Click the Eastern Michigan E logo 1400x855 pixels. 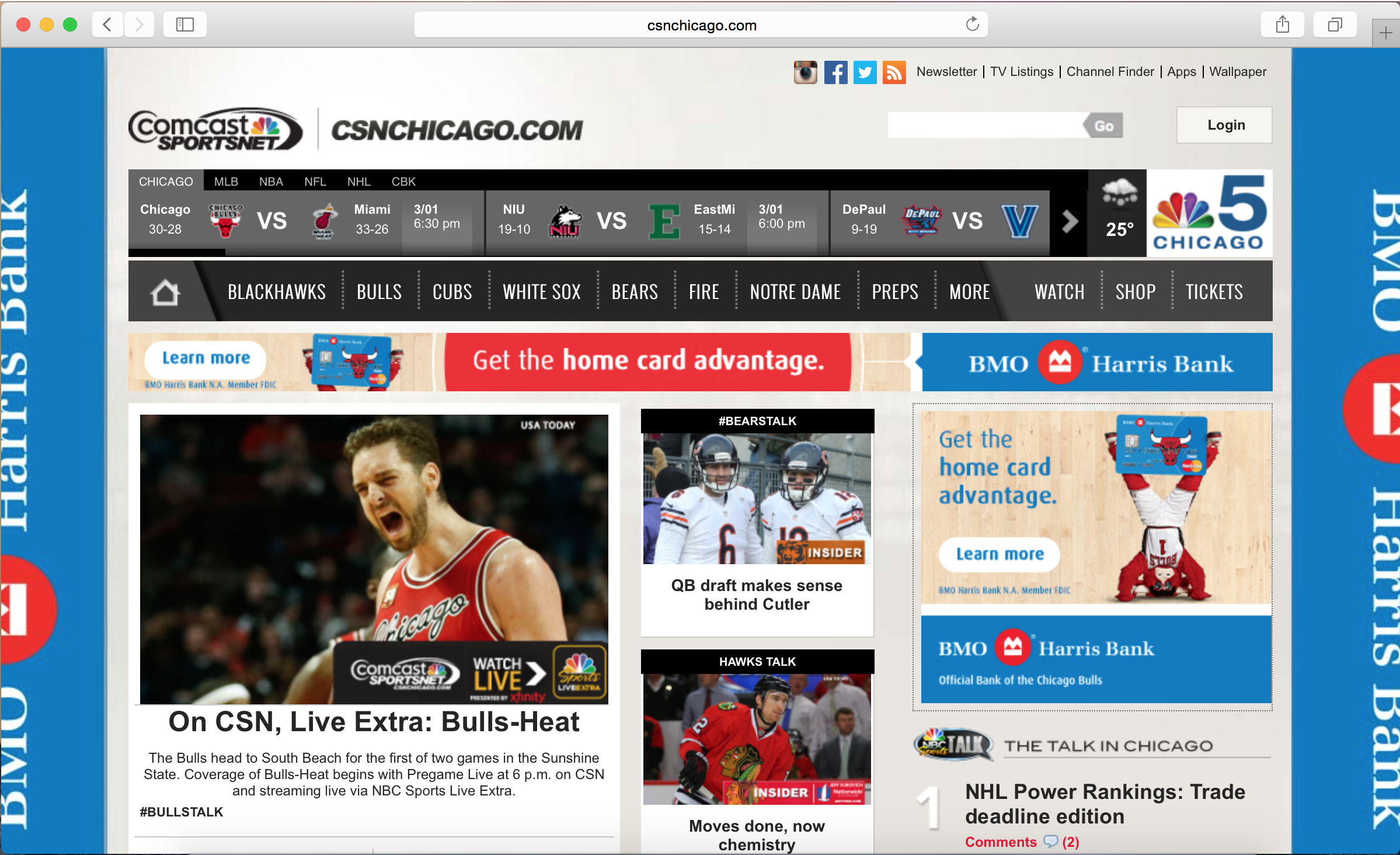point(664,221)
